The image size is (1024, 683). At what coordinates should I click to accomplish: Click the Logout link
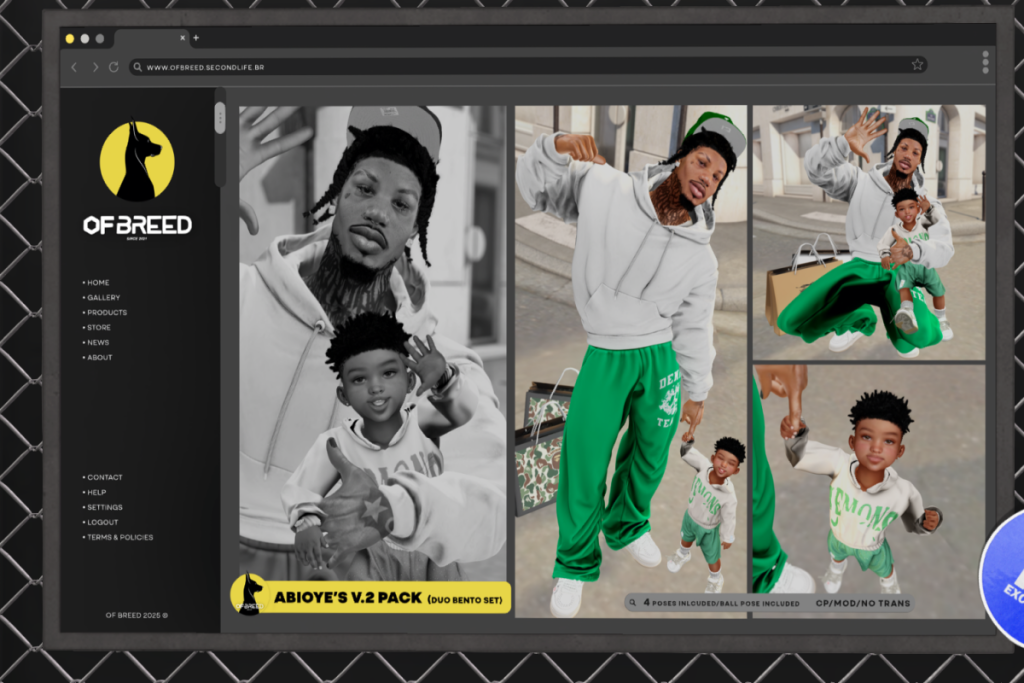click(101, 522)
